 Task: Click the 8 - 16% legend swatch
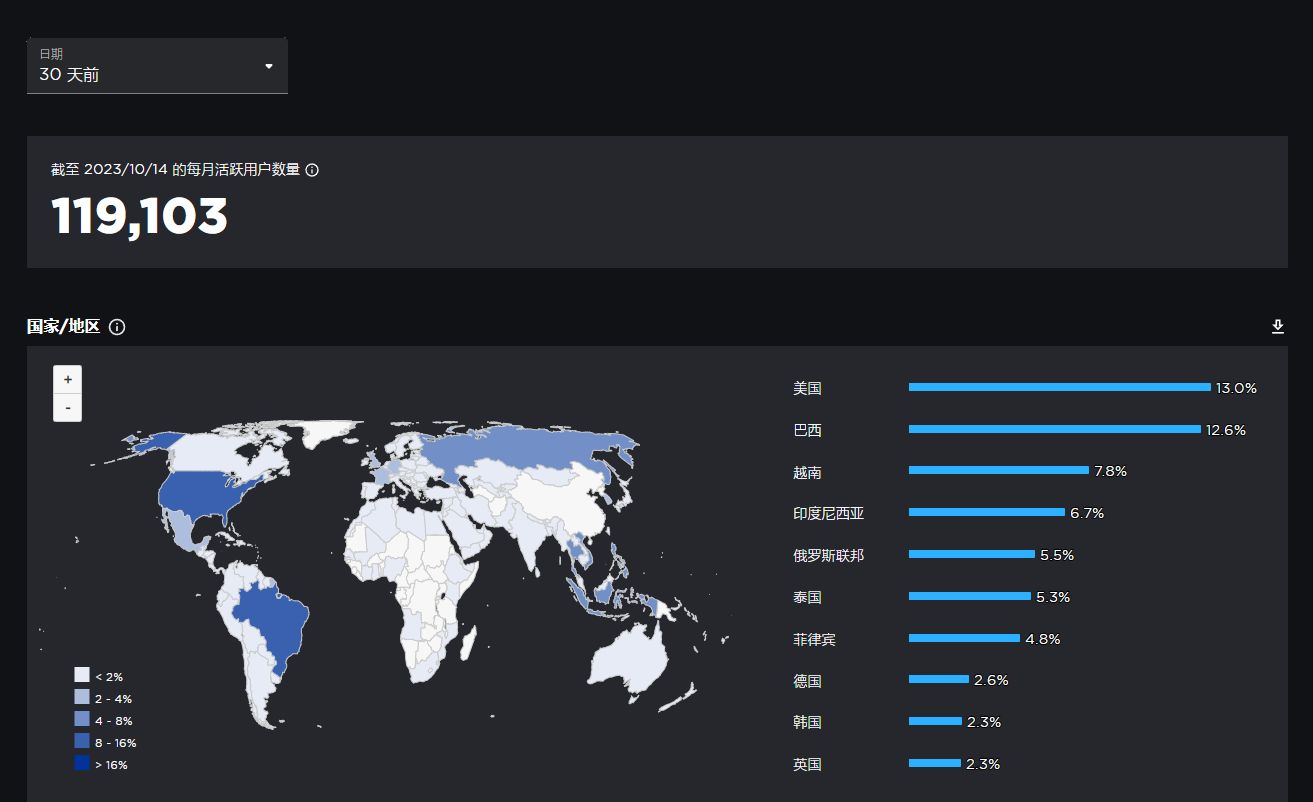click(82, 742)
